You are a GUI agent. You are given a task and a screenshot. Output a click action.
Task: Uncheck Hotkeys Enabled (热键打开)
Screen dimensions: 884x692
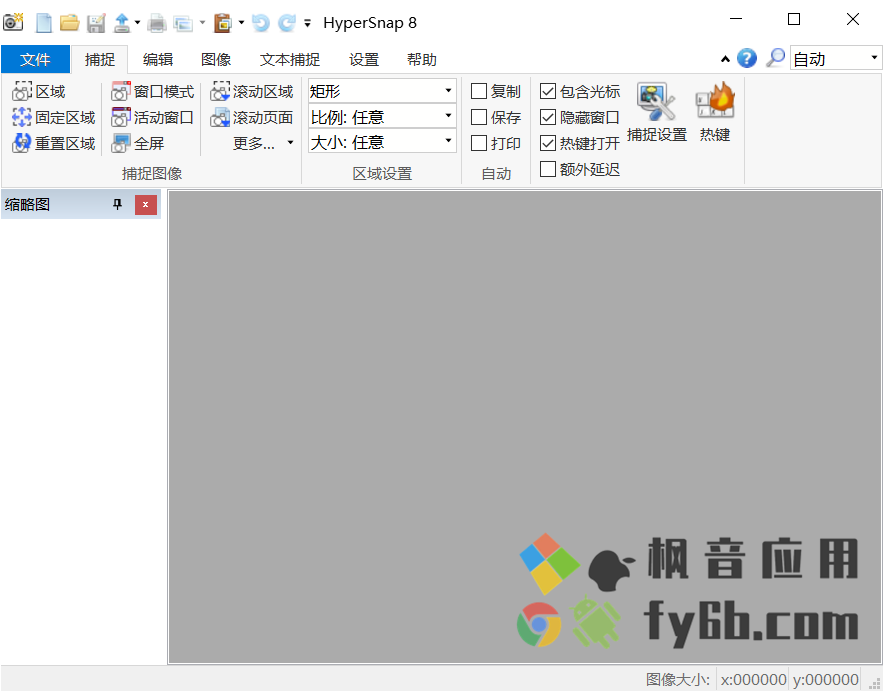tap(548, 143)
